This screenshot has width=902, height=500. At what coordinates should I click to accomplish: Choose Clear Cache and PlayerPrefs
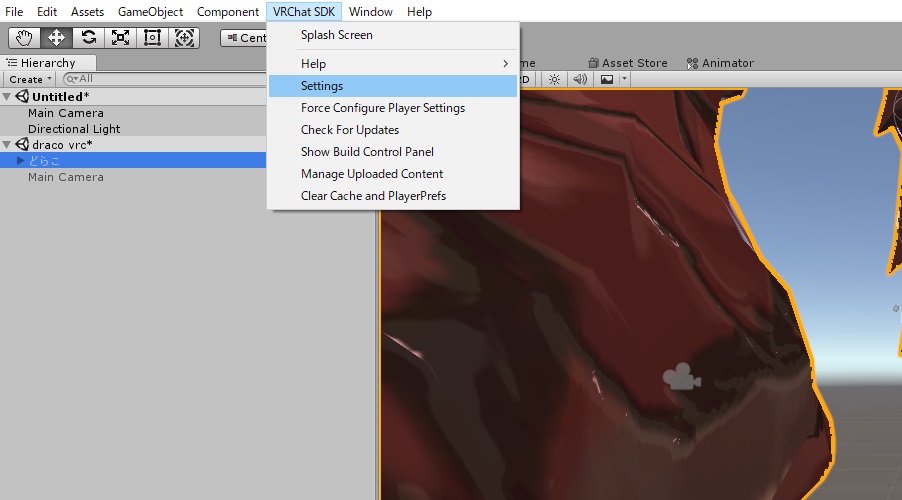[x=393, y=196]
